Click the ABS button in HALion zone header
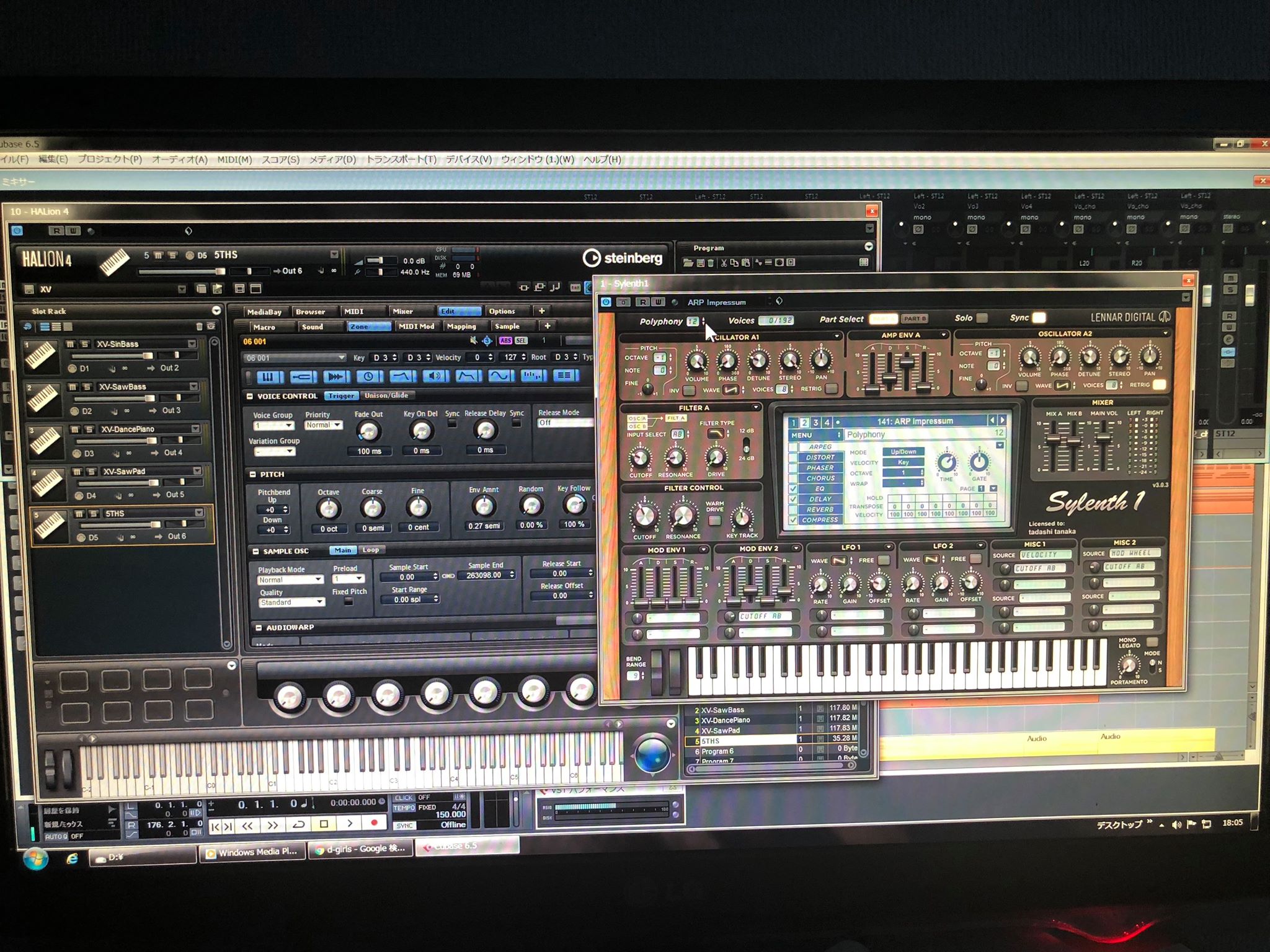 [506, 341]
